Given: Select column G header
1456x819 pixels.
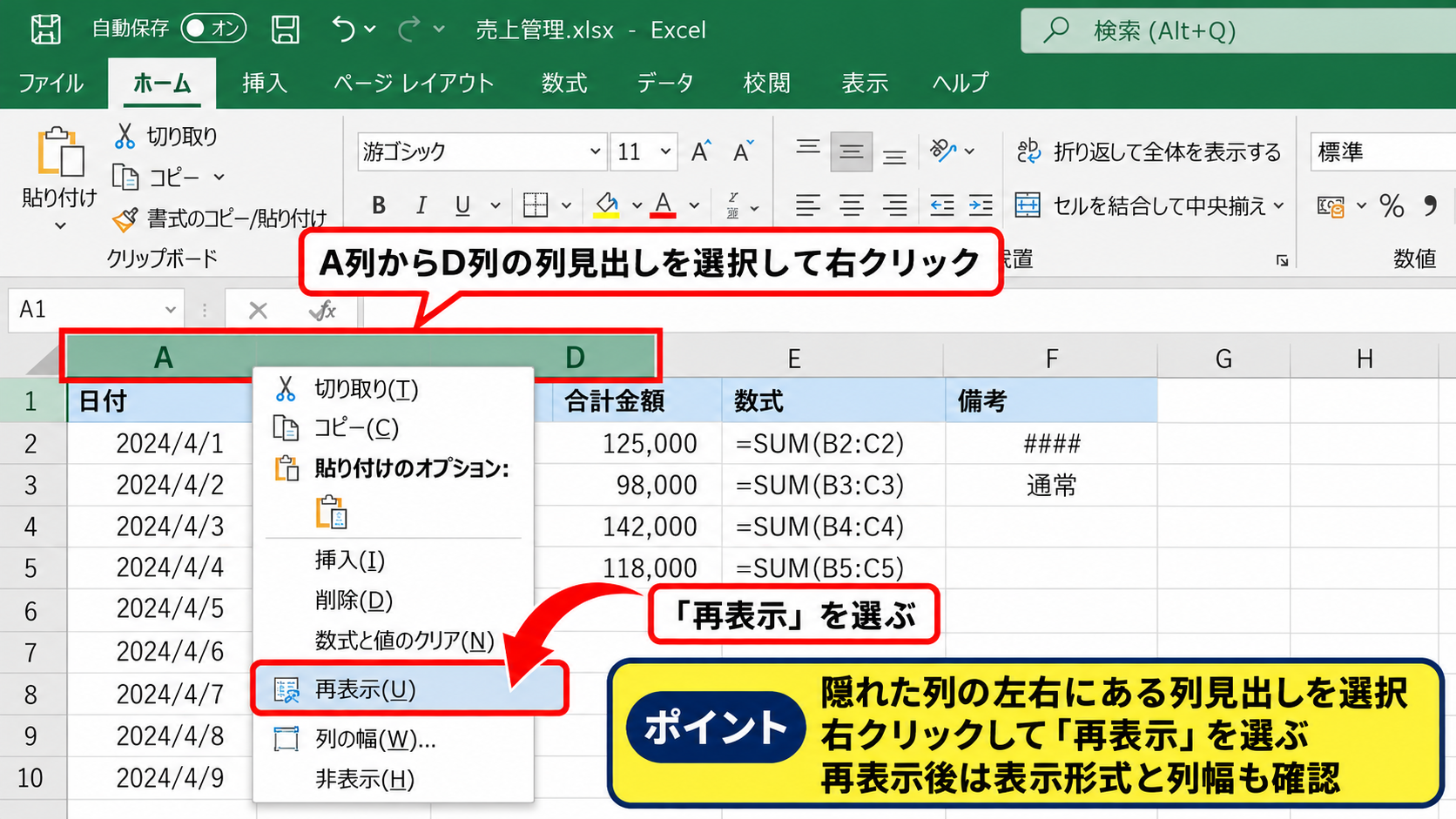Looking at the screenshot, I should coord(1223,359).
